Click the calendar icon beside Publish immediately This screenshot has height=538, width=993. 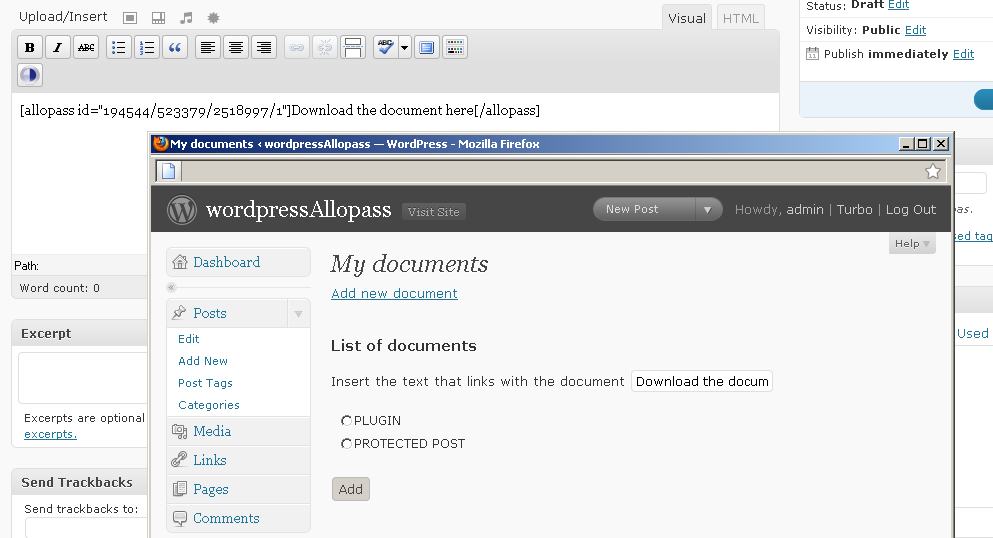[x=812, y=54]
